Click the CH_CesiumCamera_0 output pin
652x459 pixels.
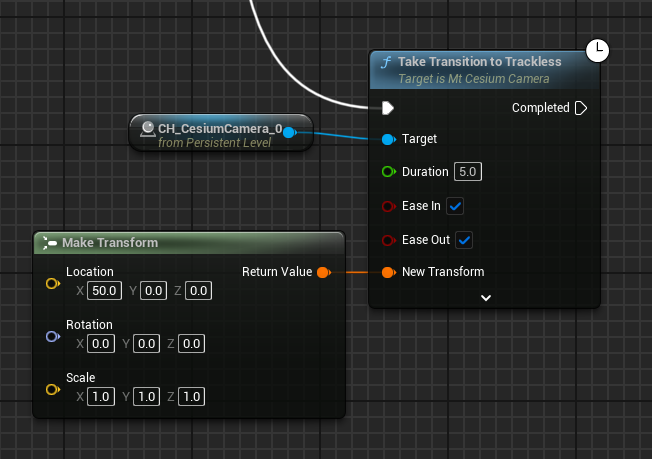pos(289,131)
